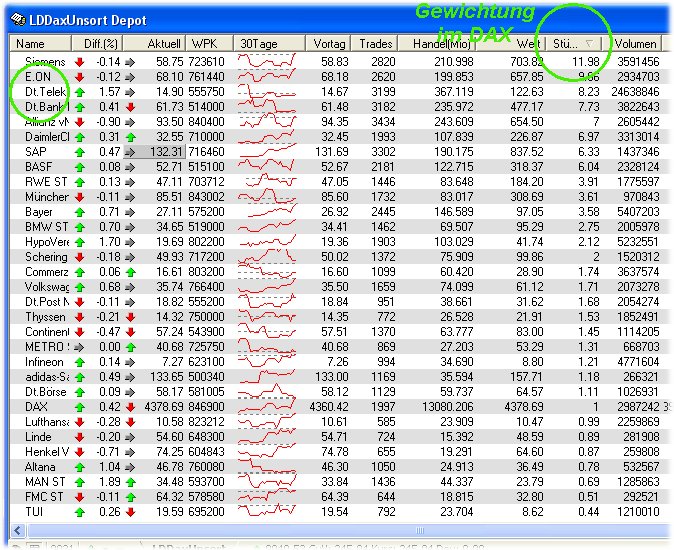
Task: Click the 30Tage column header
Action: pyautogui.click(x=270, y=44)
